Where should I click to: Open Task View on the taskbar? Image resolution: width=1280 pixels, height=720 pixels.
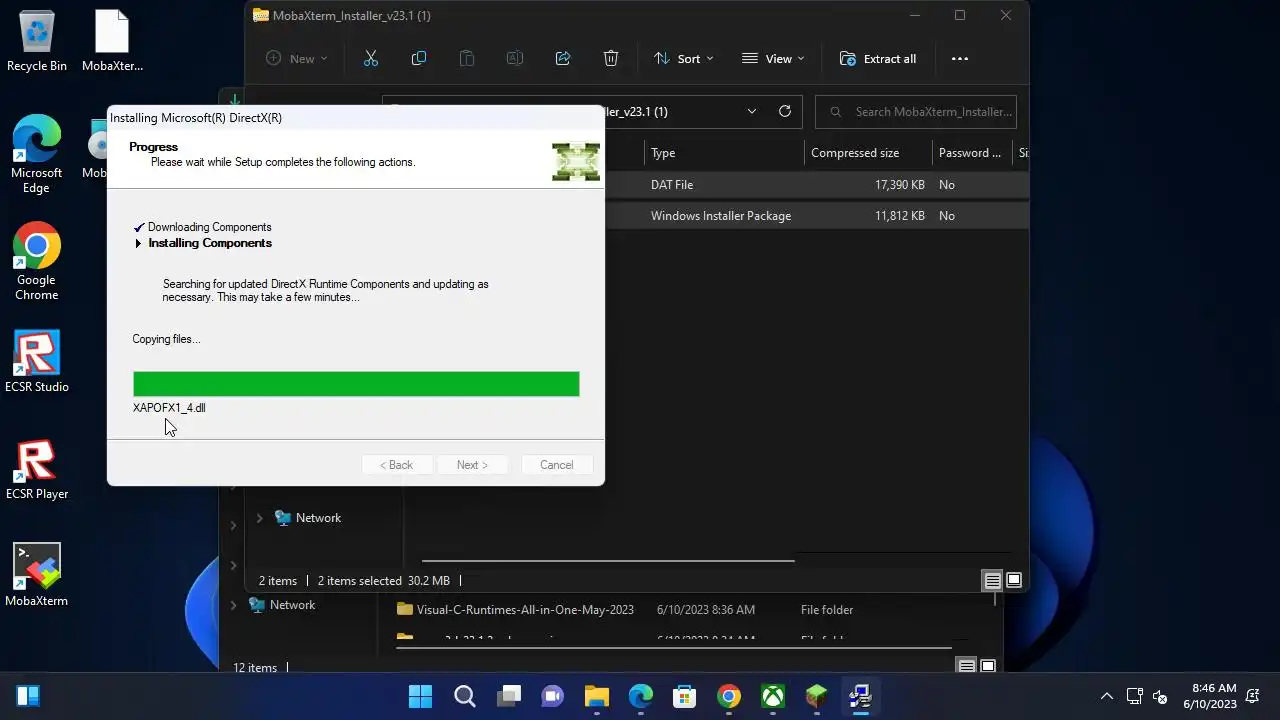(509, 696)
